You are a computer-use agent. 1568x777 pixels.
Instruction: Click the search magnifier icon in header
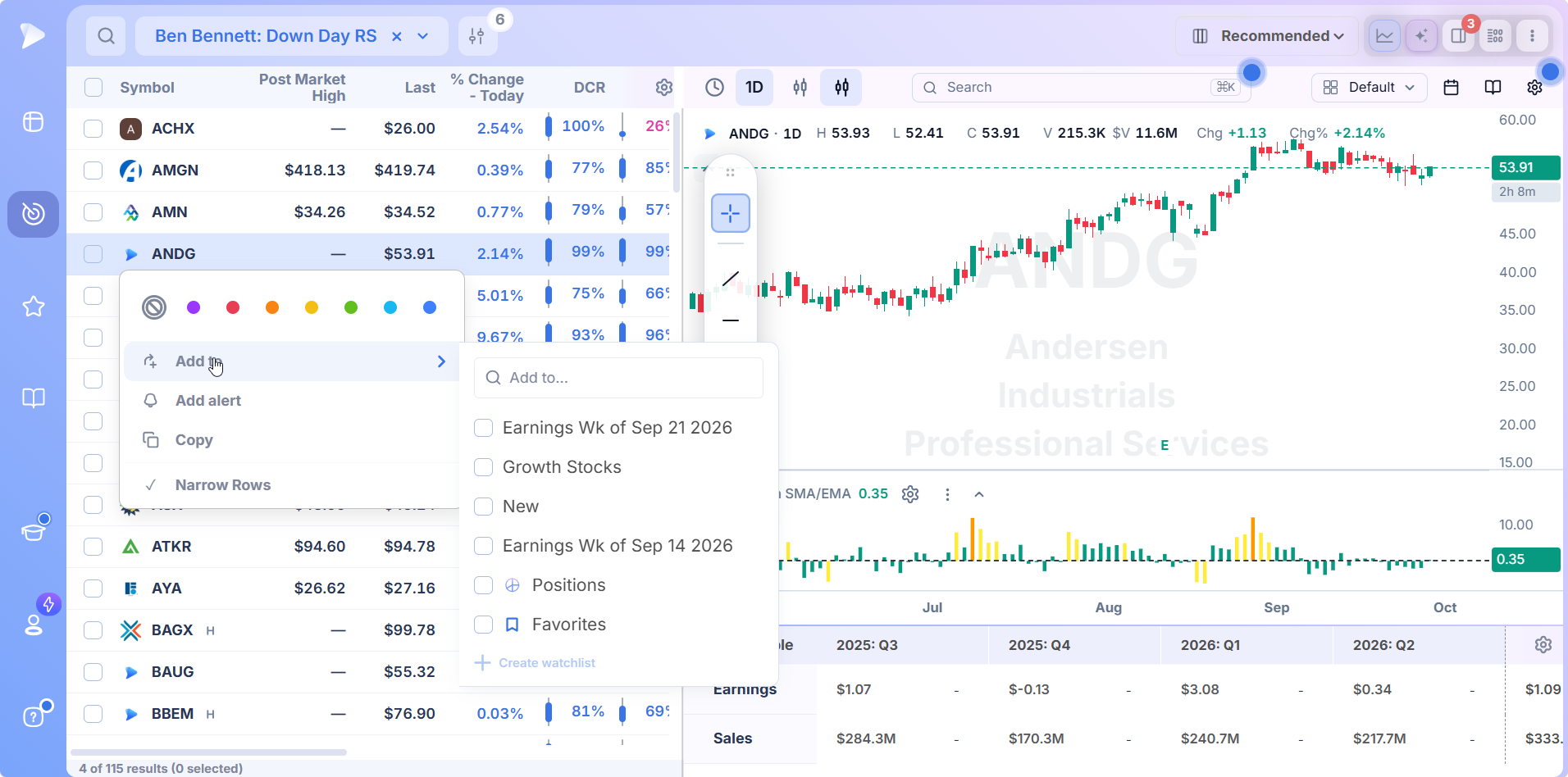pos(106,36)
